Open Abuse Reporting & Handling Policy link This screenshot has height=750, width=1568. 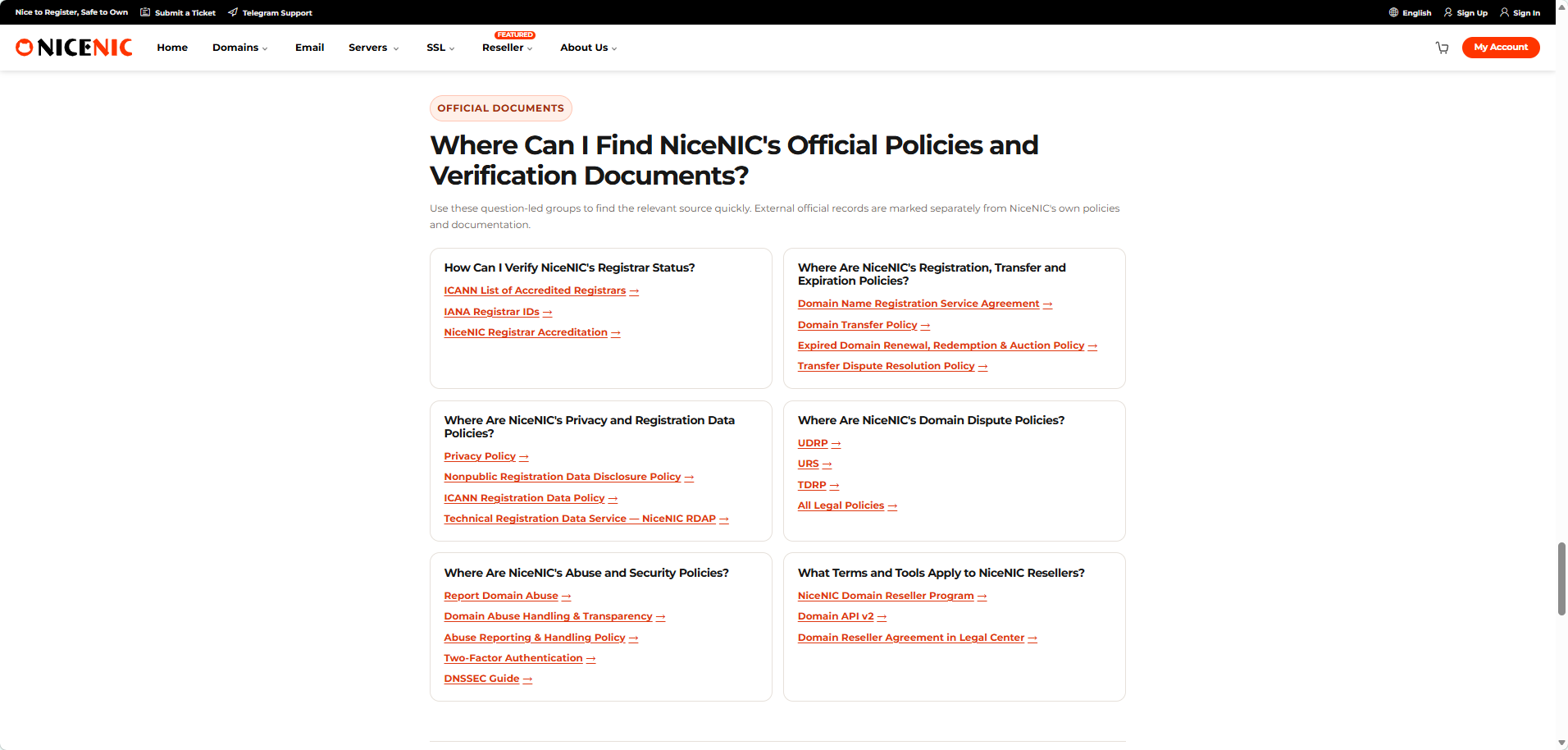pos(540,638)
